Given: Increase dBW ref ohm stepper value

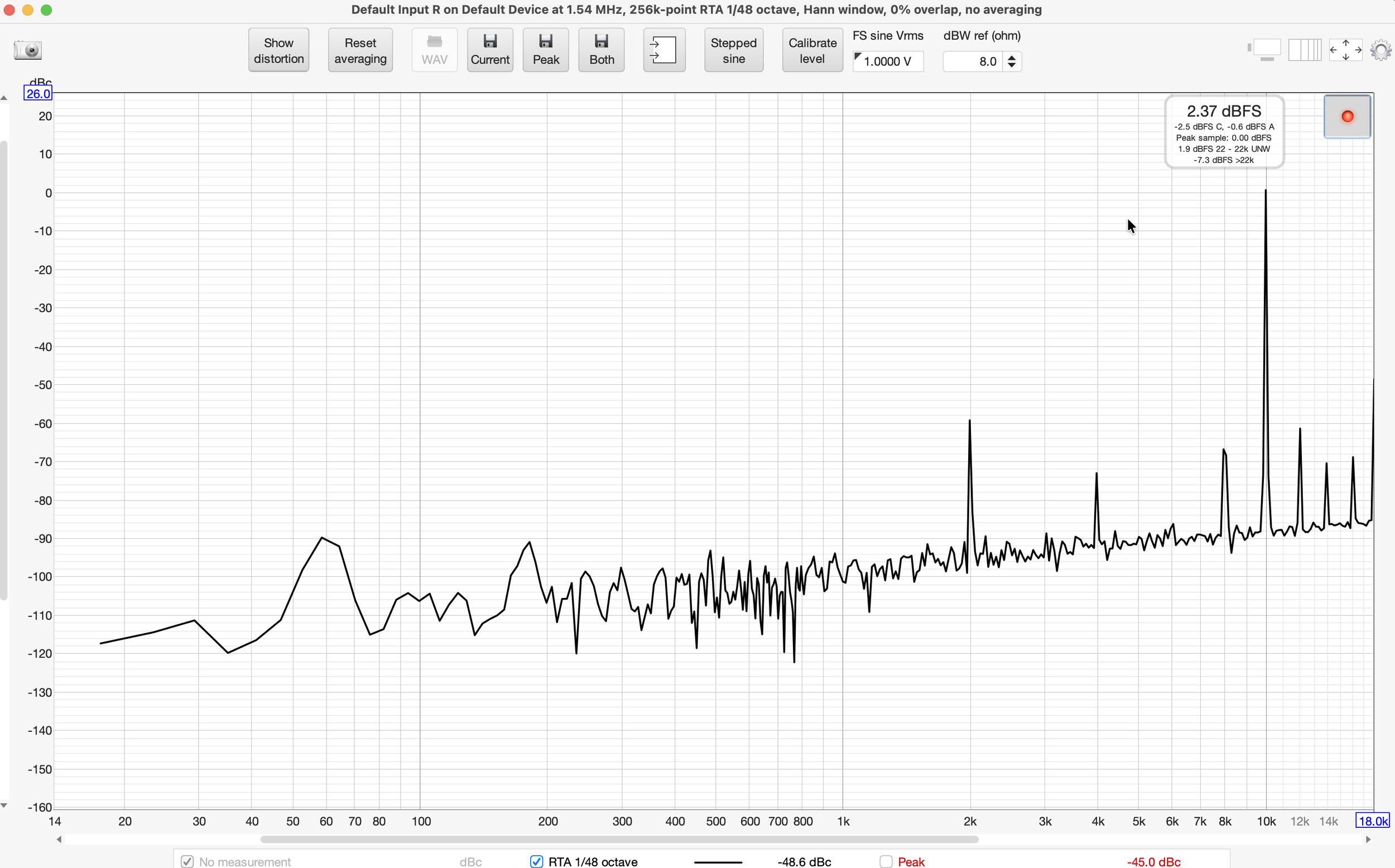Looking at the screenshot, I should pos(1012,57).
